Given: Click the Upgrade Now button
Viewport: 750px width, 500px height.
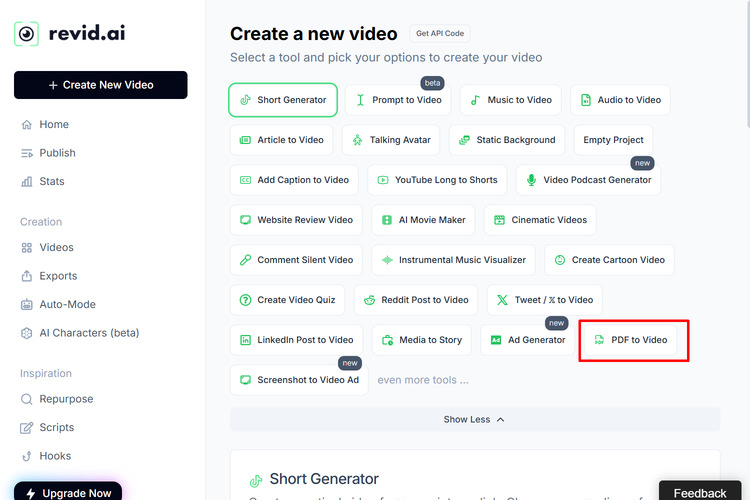Looking at the screenshot, I should [68, 492].
